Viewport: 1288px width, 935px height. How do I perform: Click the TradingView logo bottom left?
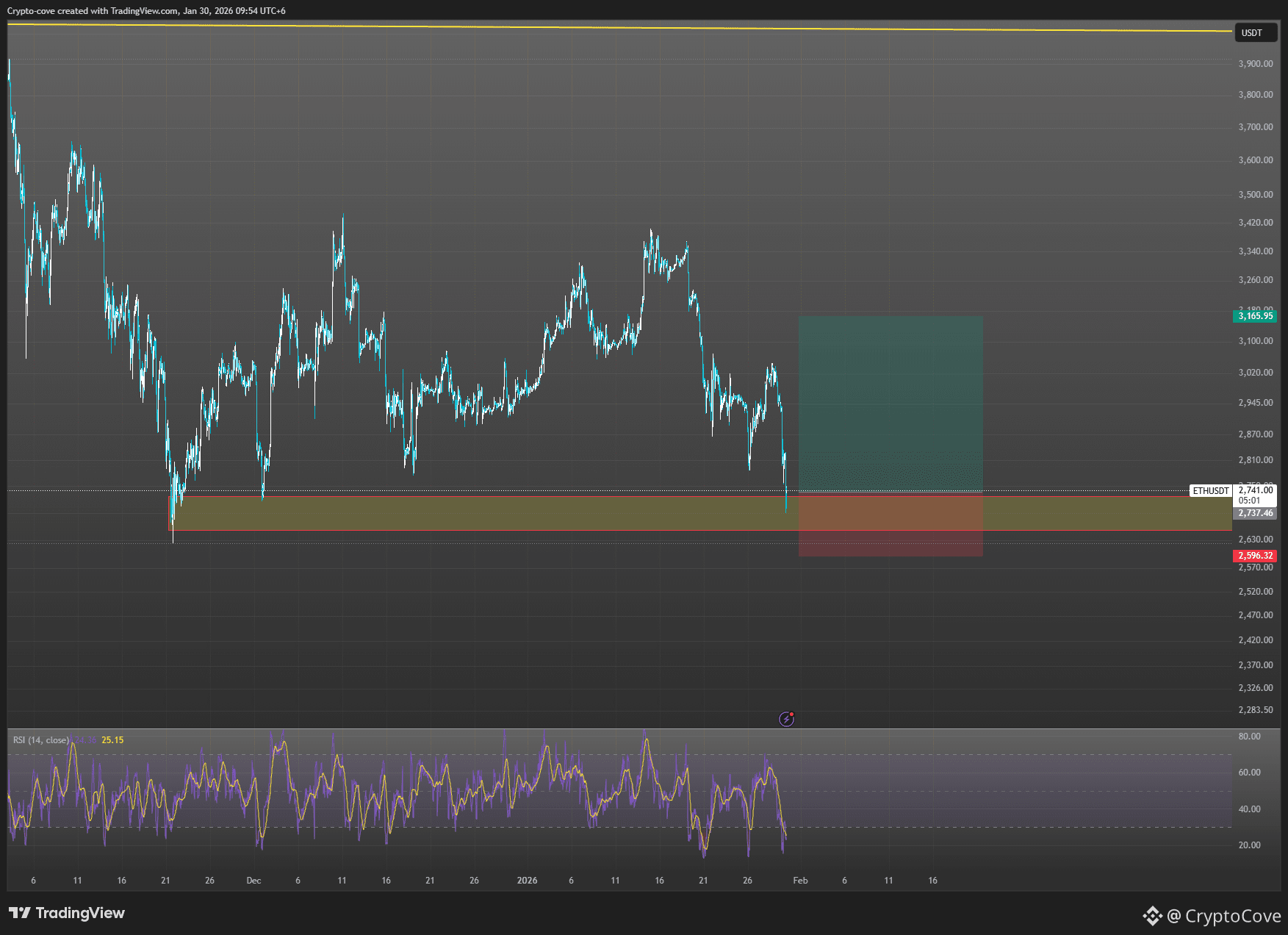click(x=66, y=914)
